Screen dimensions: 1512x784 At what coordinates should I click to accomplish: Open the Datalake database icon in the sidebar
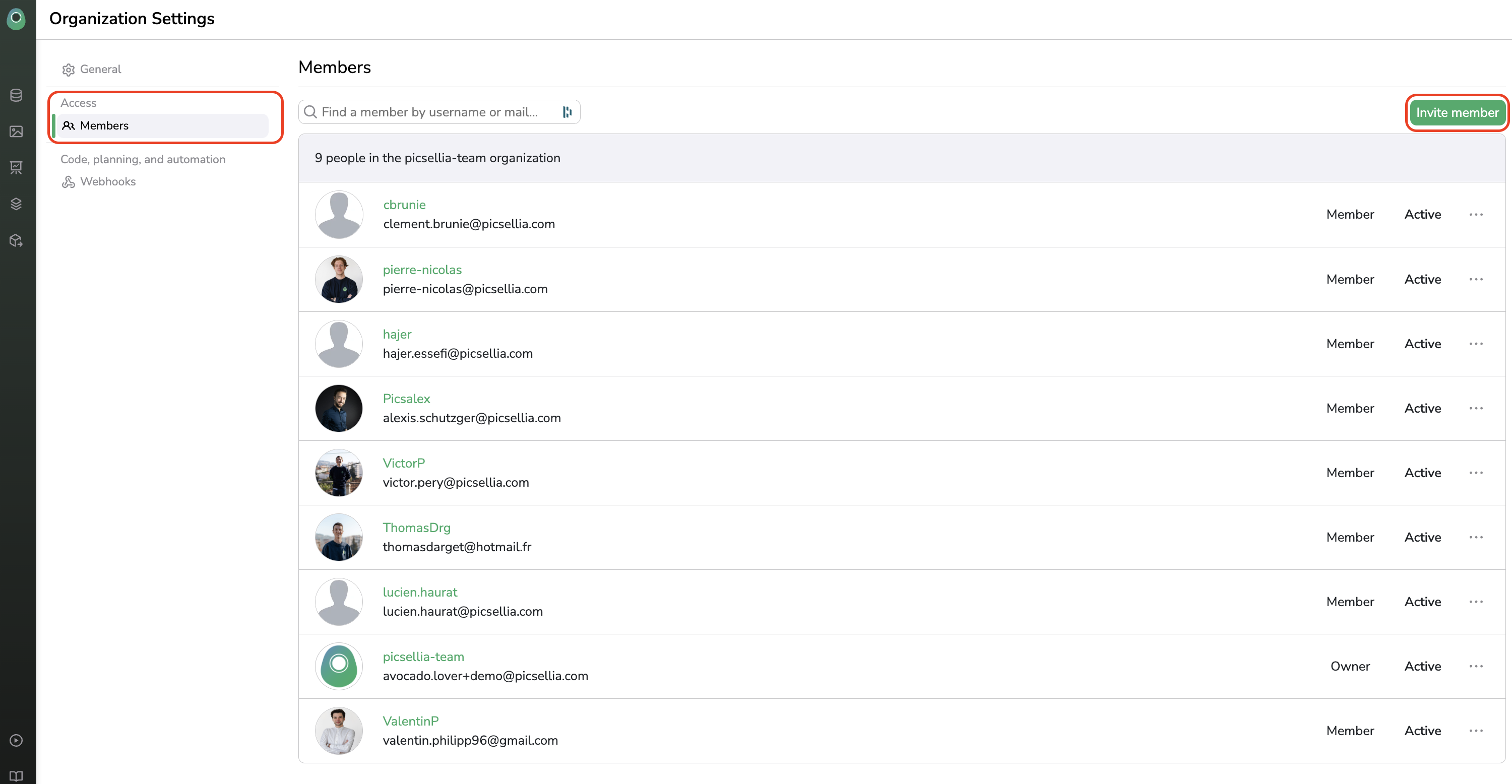(17, 95)
